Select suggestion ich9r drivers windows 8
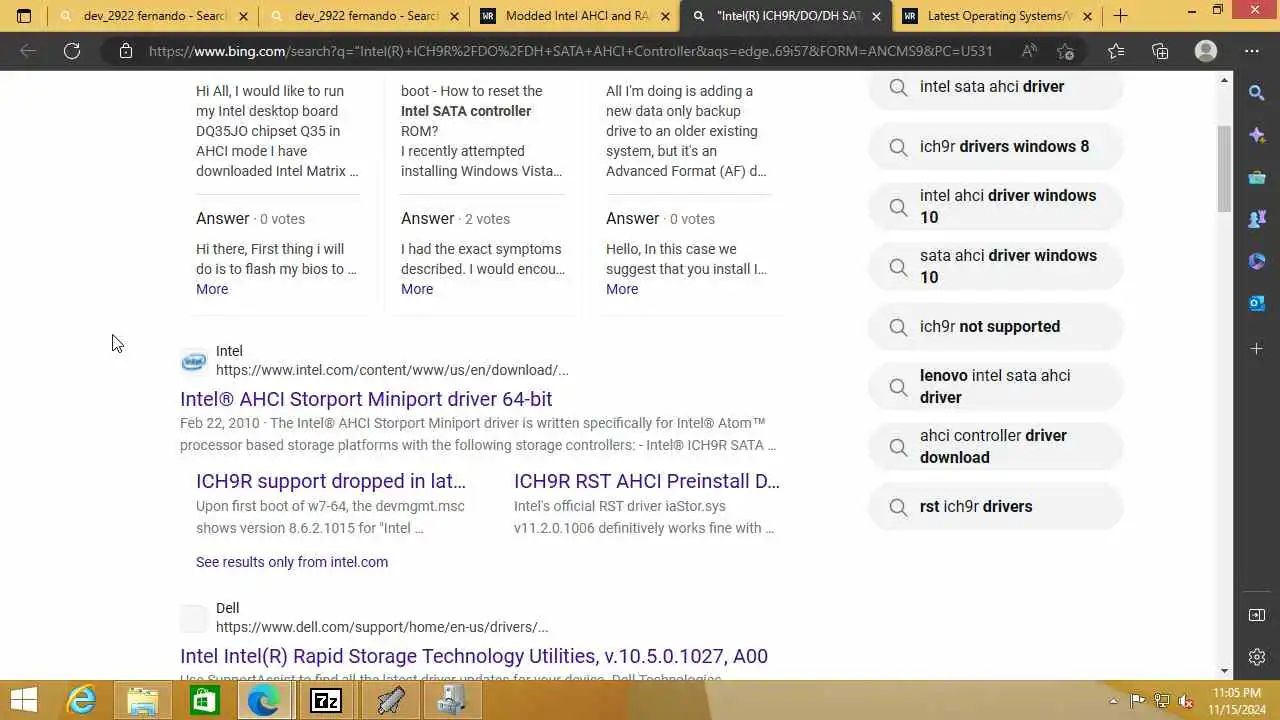This screenshot has height=720, width=1280. pyautogui.click(x=996, y=146)
